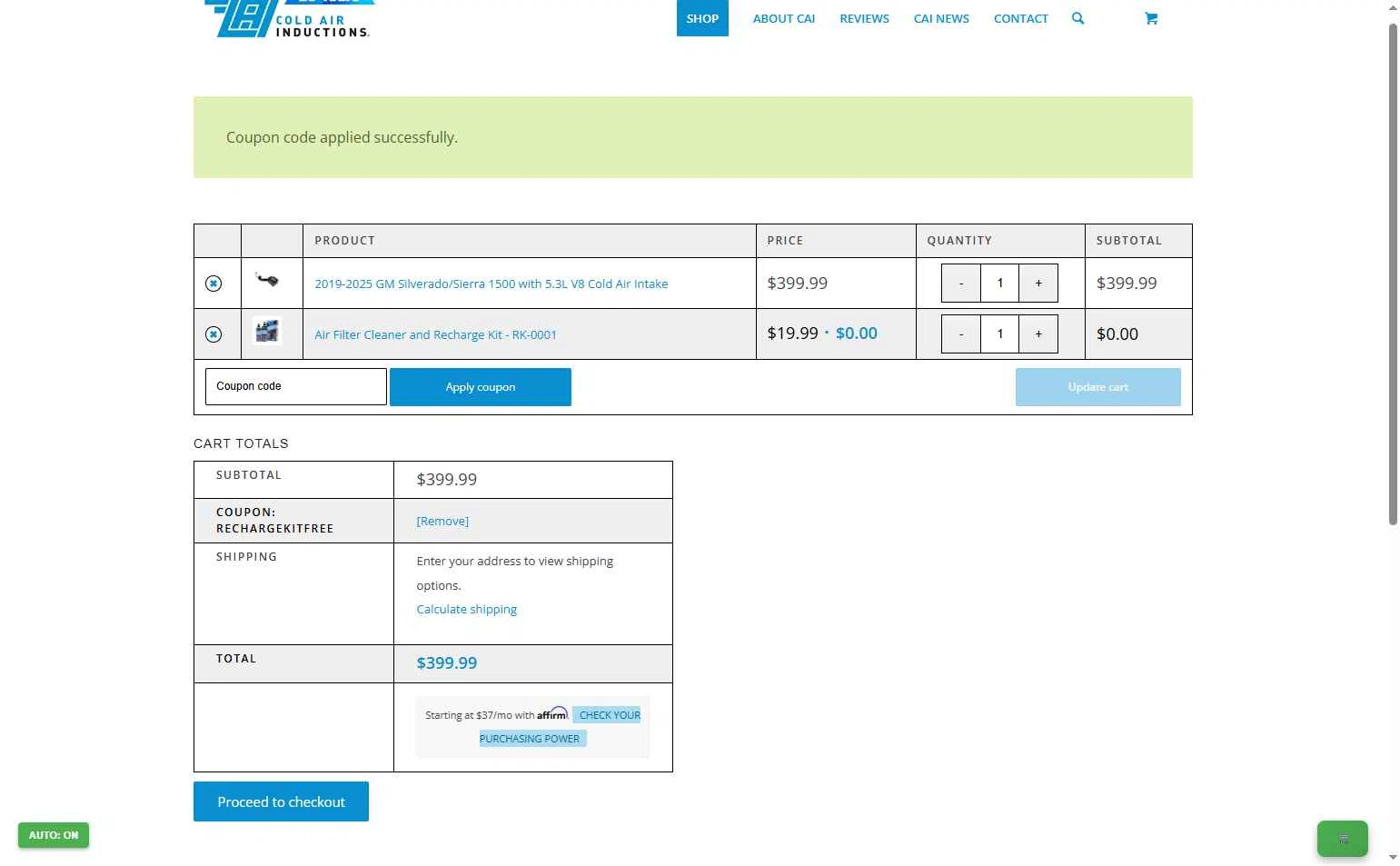
Task: Select quantity field for Silverado Cold Air Intake
Action: 1000,283
